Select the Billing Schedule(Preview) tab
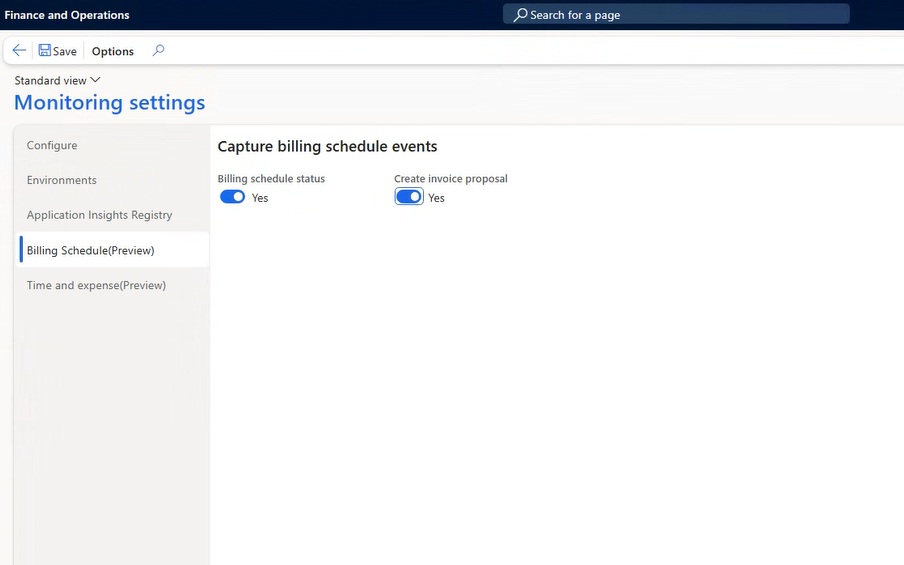The height and width of the screenshot is (565, 904). tap(91, 250)
